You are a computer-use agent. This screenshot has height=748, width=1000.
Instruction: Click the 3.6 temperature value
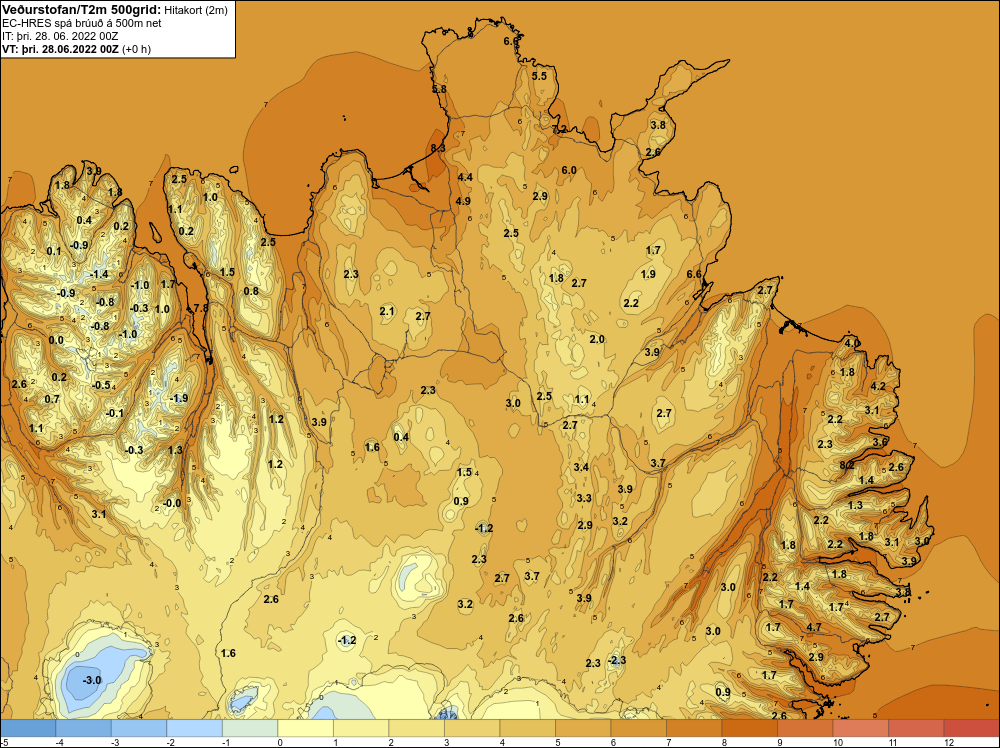coord(880,442)
